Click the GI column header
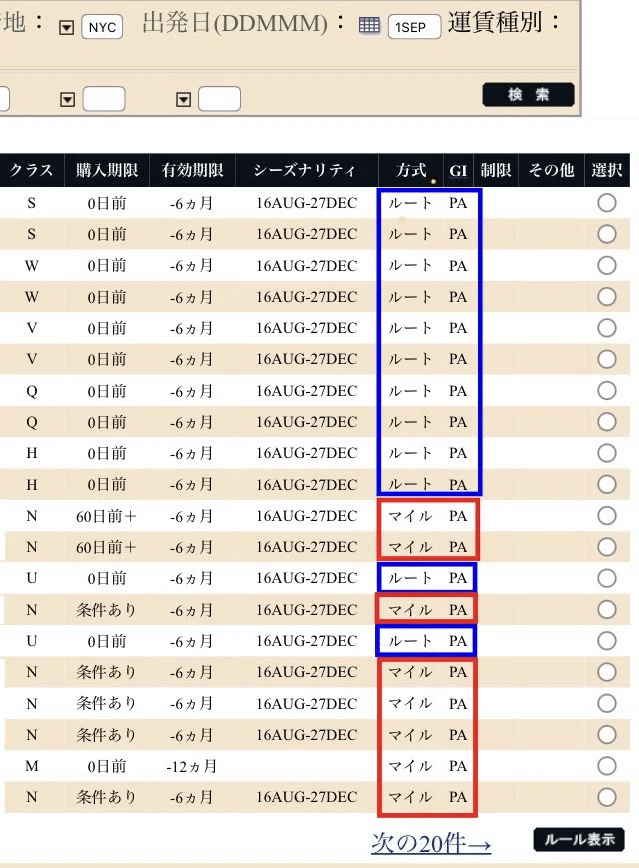 coord(458,170)
